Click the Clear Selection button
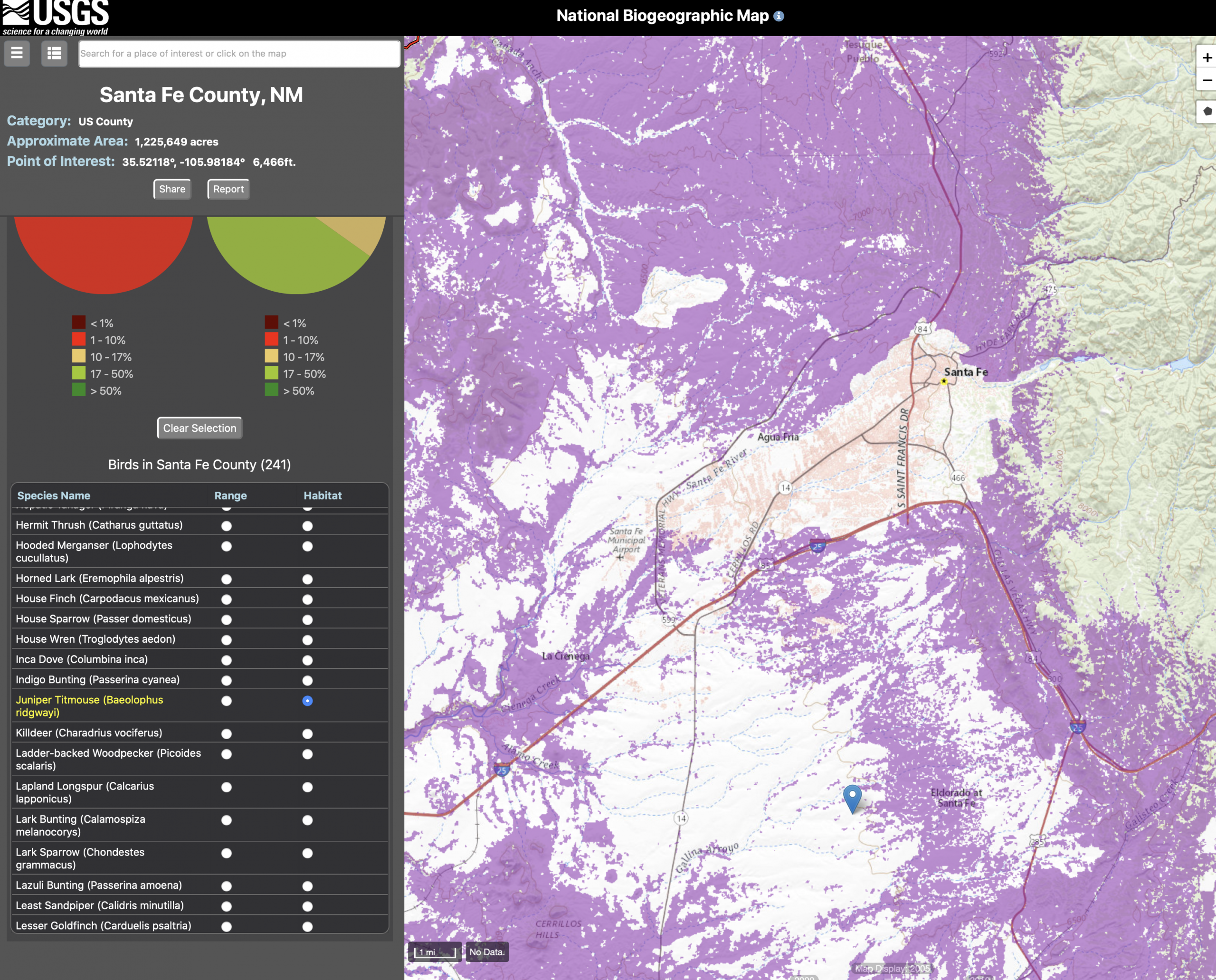 tap(199, 428)
